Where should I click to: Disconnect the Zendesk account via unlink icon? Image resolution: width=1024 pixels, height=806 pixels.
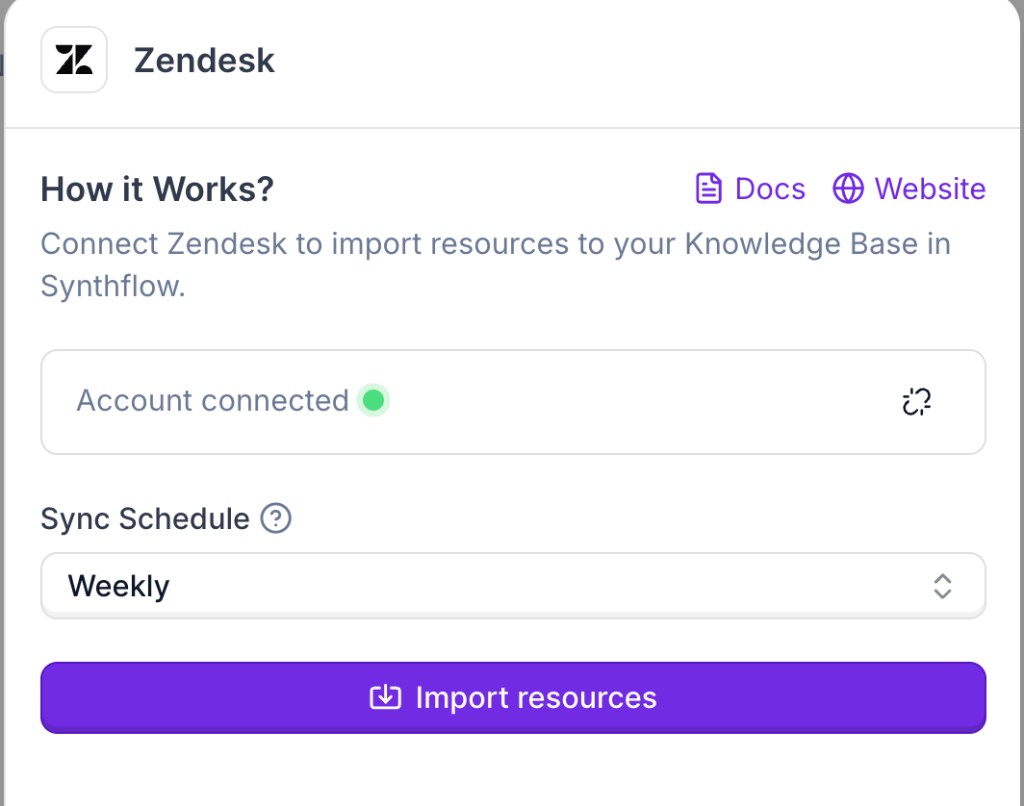(x=916, y=401)
